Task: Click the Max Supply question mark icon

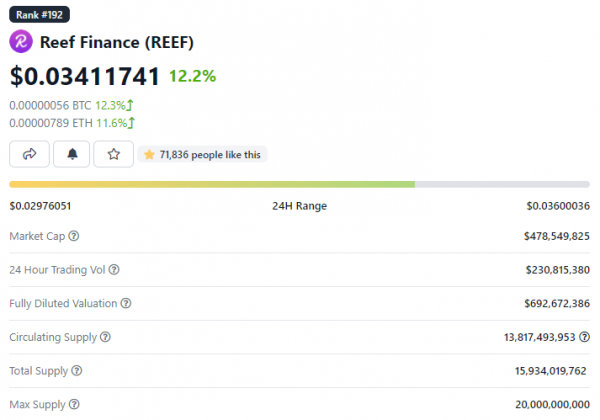Action: (73, 405)
